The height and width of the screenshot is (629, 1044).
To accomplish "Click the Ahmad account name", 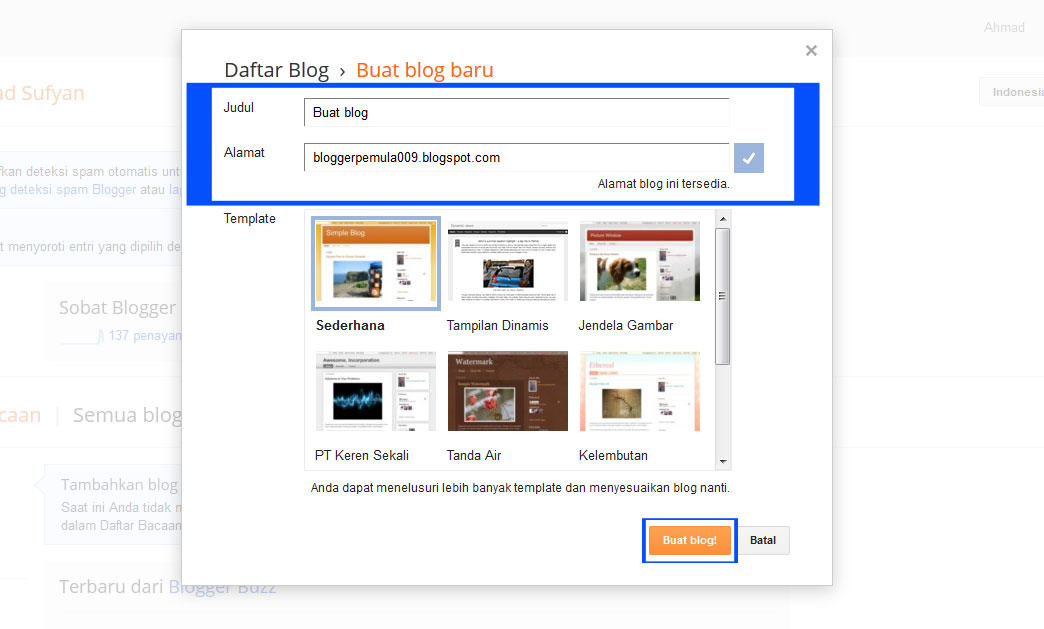I will (1003, 27).
